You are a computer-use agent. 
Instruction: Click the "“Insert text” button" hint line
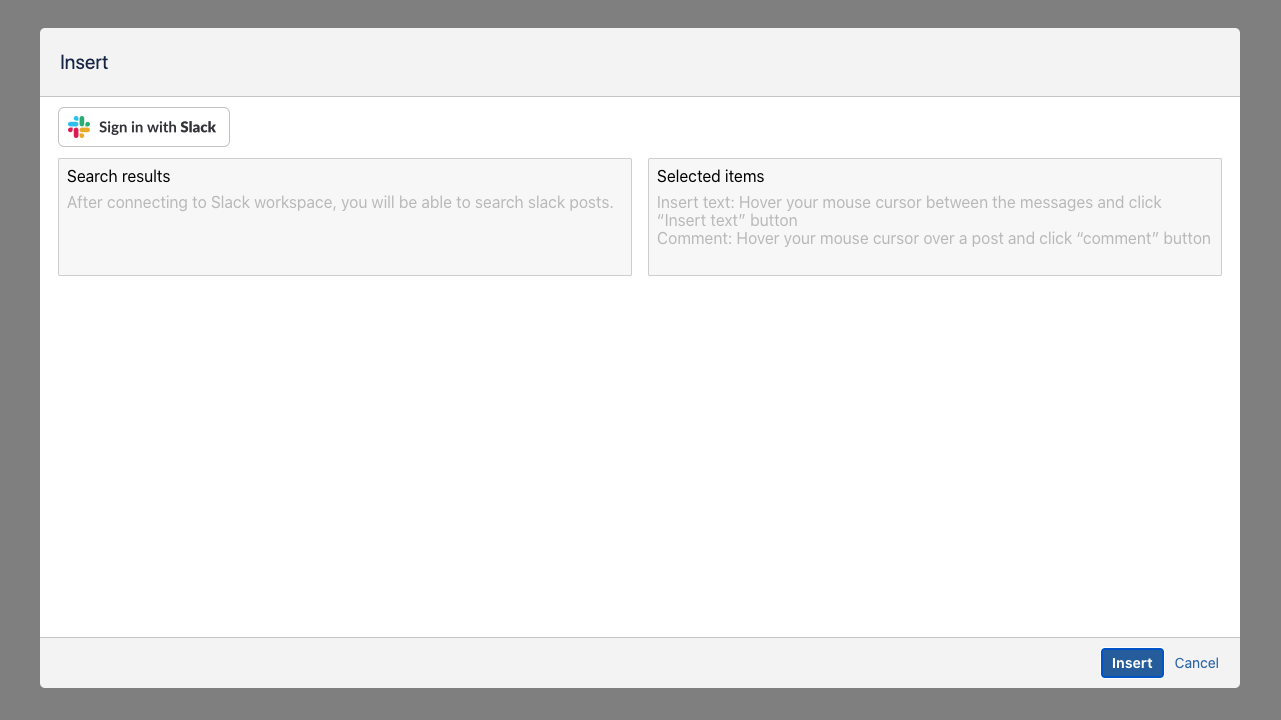[x=727, y=221]
